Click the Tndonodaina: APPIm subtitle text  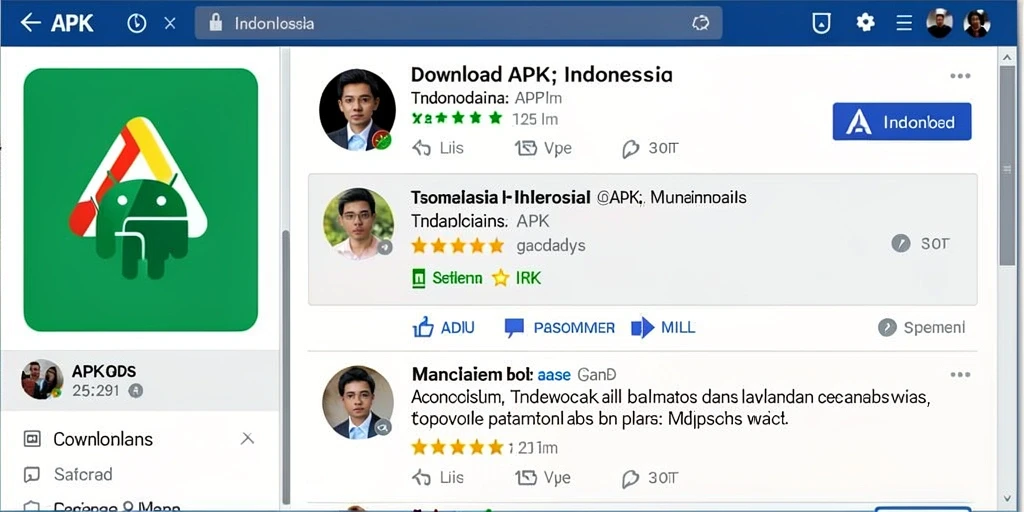(486, 99)
